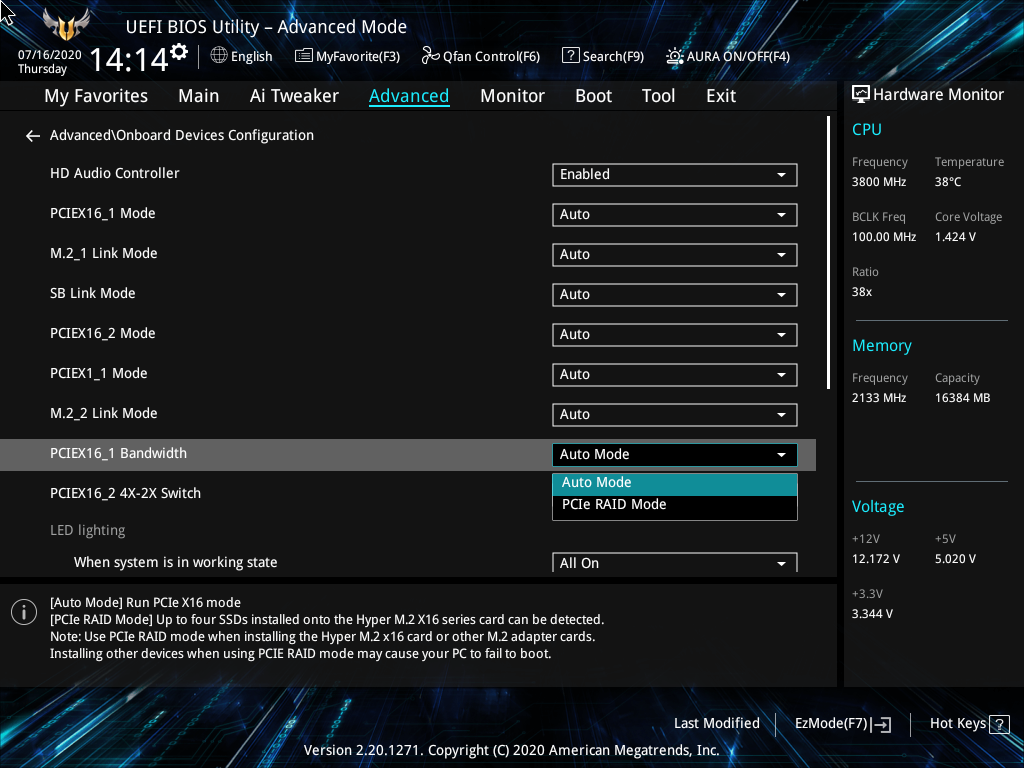Click the EzMode exit arrow icon
Image resolution: width=1024 pixels, height=768 pixels.
click(x=881, y=724)
